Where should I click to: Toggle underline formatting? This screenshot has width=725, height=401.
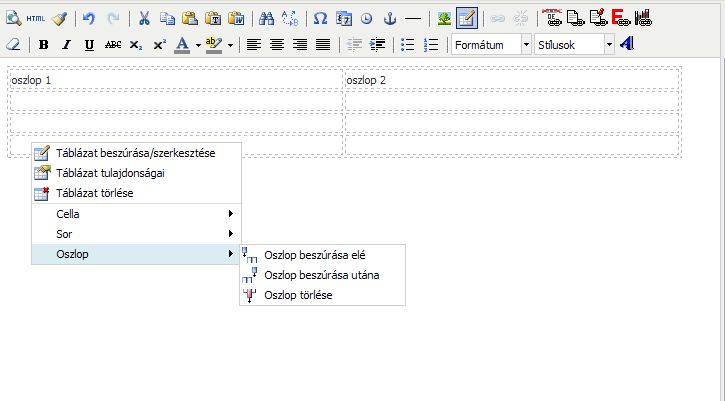tap(89, 45)
